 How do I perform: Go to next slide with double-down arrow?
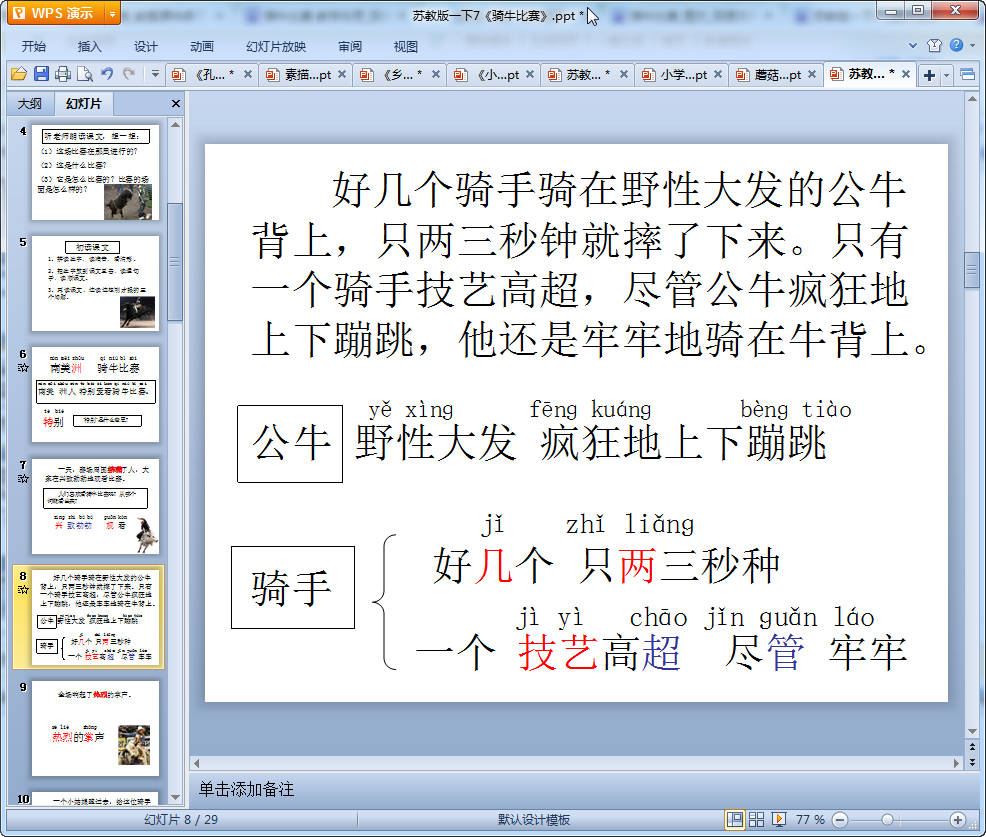pos(972,762)
